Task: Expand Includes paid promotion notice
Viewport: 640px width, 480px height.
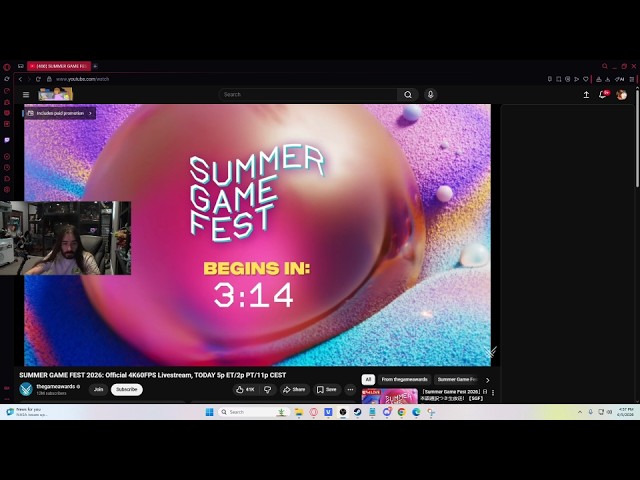Action: [60, 113]
